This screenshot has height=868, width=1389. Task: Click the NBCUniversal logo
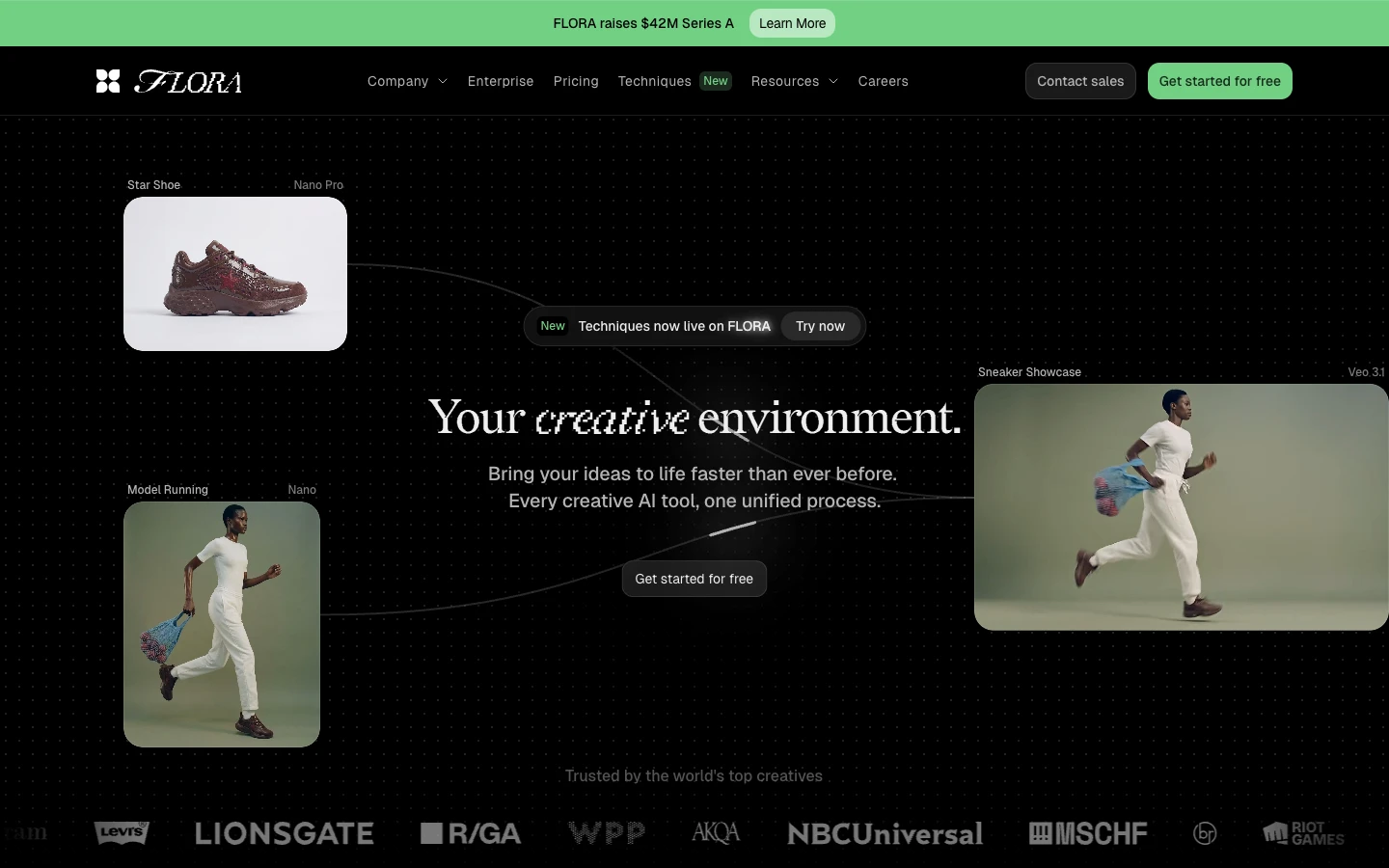coord(885,833)
